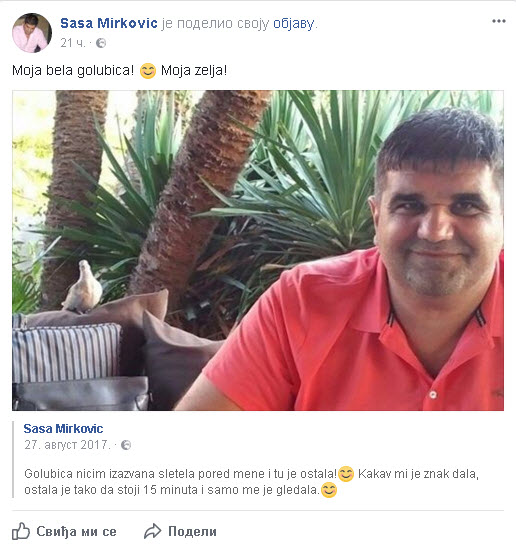This screenshot has height=551, width=516.
Task: Open the three-dot post options menu
Action: point(498,21)
